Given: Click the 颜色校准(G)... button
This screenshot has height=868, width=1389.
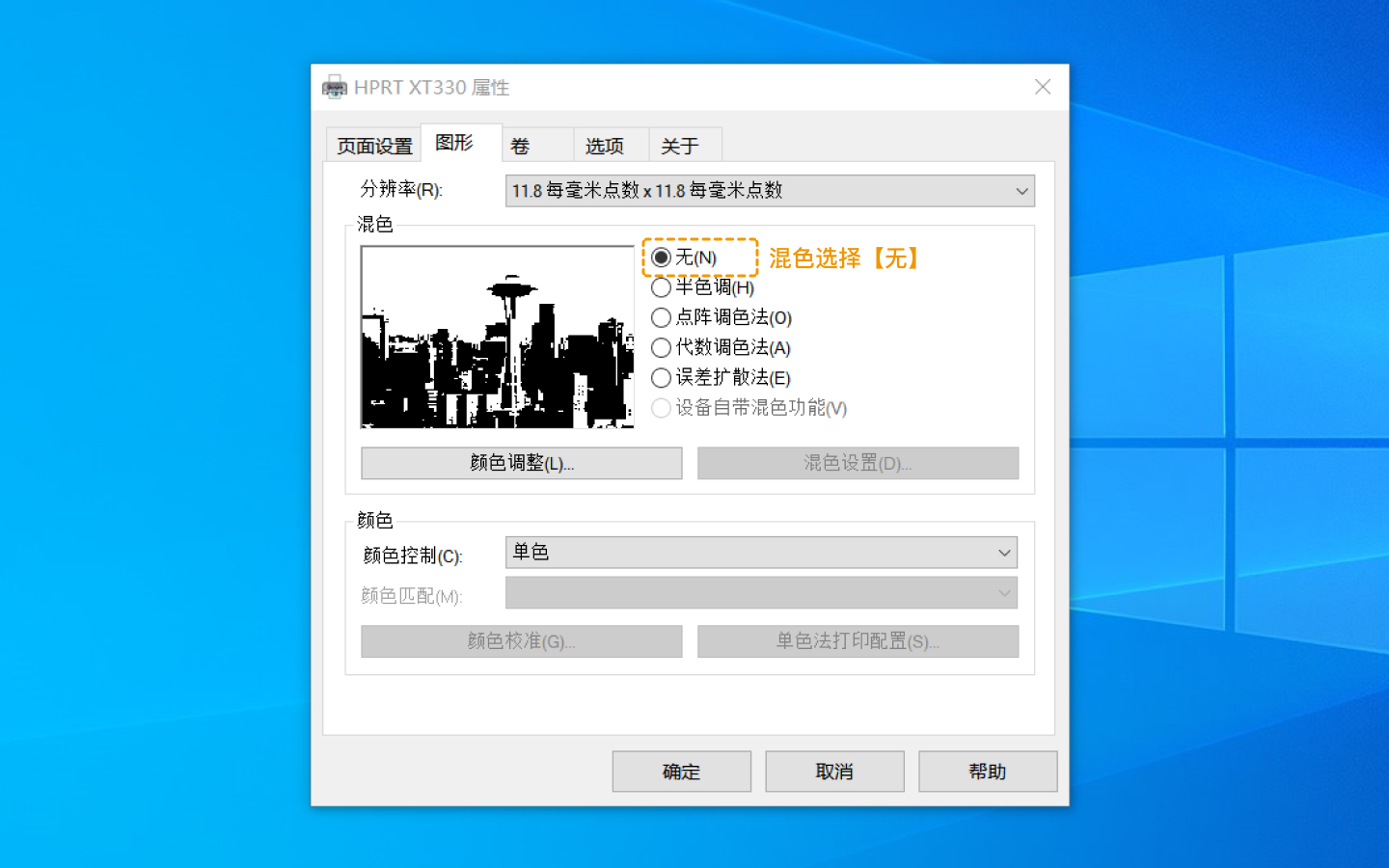Looking at the screenshot, I should pyautogui.click(x=522, y=641).
